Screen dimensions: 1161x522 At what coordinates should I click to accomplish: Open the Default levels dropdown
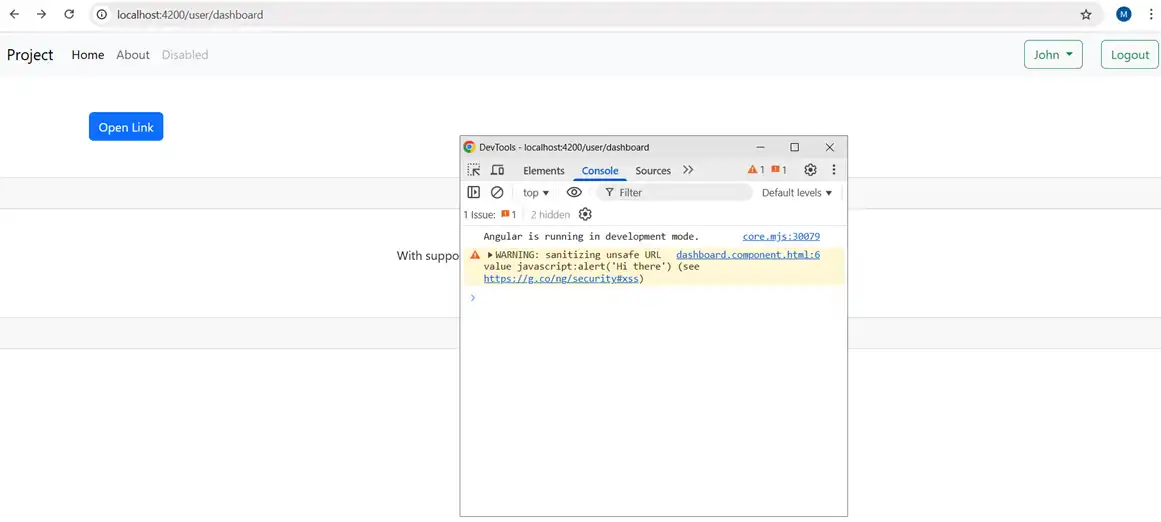click(x=796, y=193)
